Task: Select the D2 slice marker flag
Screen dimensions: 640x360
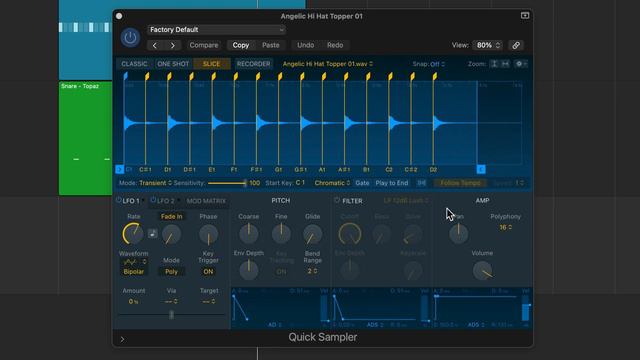Action: point(435,76)
